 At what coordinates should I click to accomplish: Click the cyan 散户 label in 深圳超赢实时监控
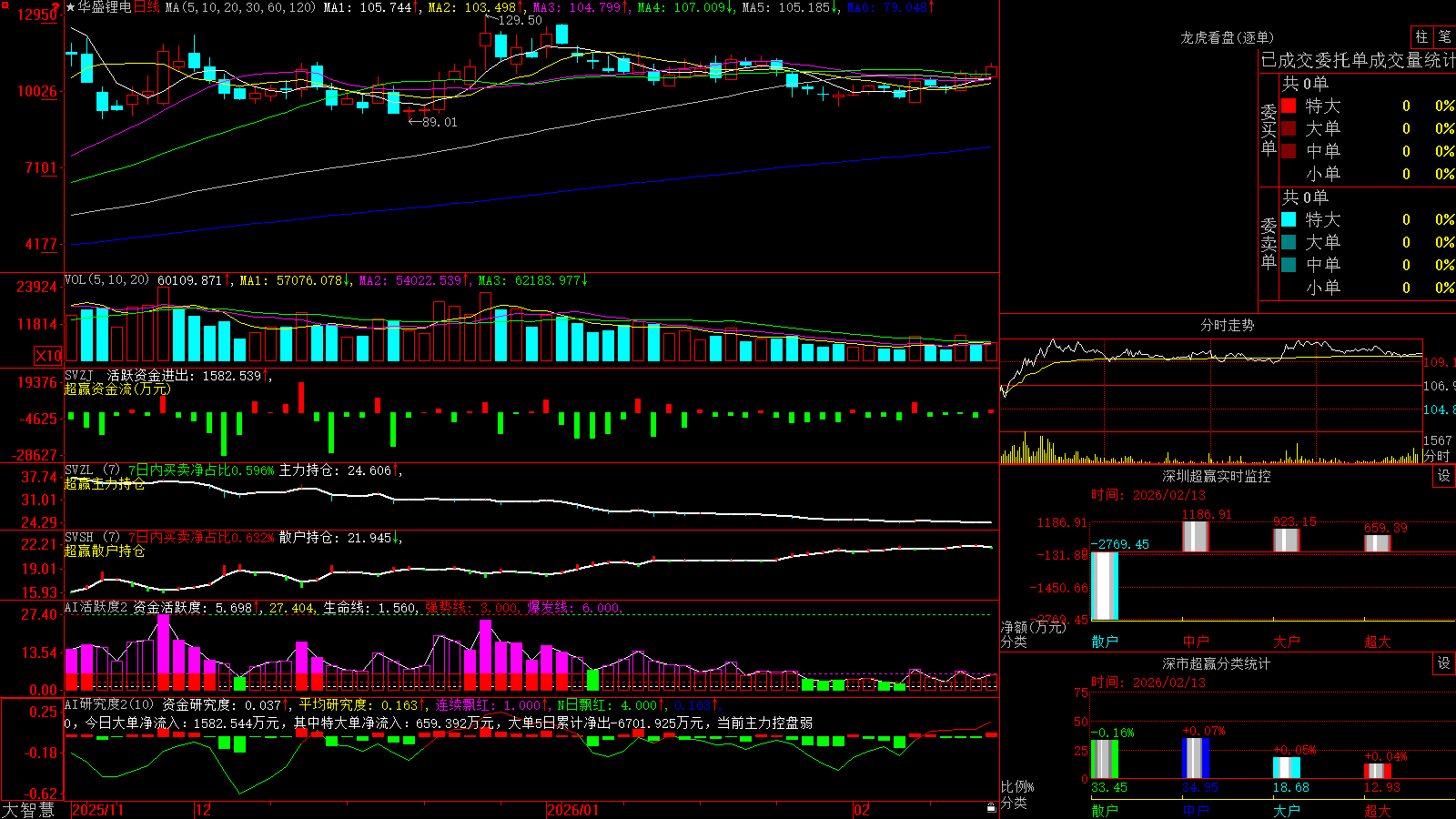(1105, 642)
